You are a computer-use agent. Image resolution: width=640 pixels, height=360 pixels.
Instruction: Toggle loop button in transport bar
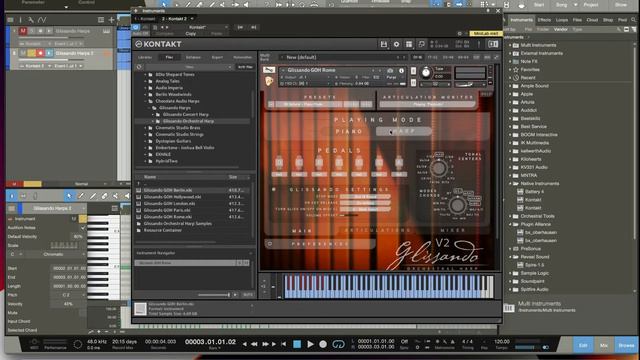[338, 344]
